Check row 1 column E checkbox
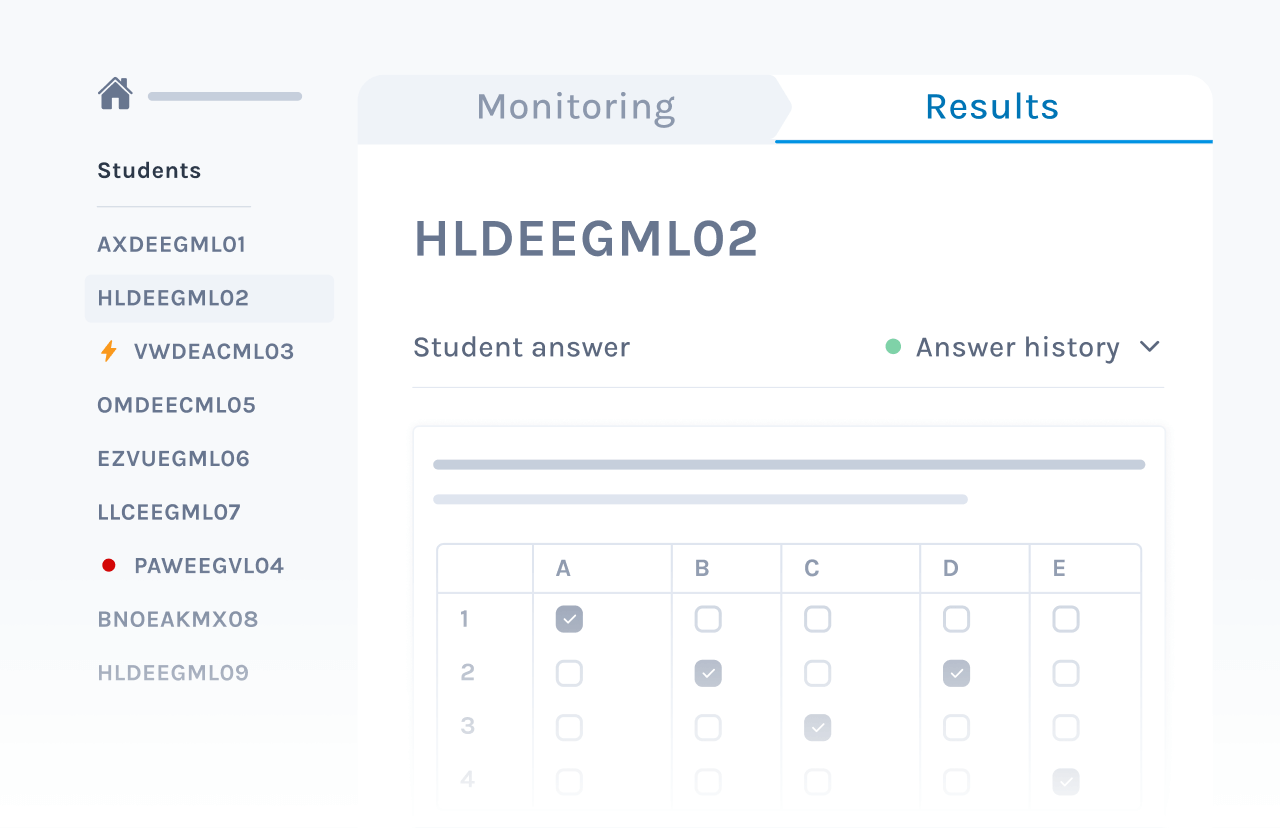Viewport: 1280px width, 828px height. tap(1066, 619)
